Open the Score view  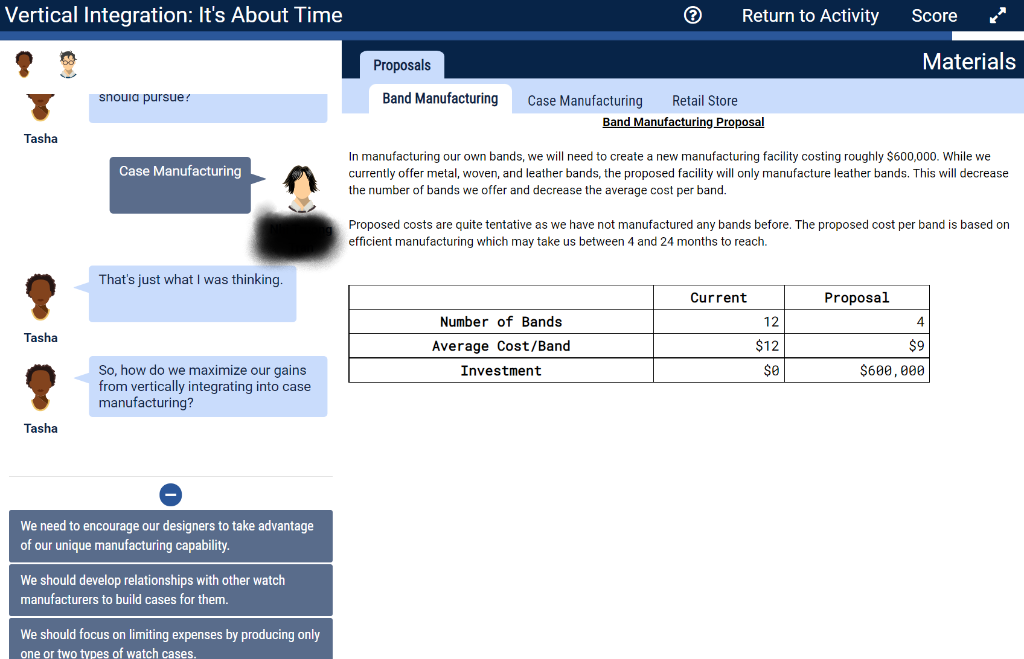click(x=933, y=16)
